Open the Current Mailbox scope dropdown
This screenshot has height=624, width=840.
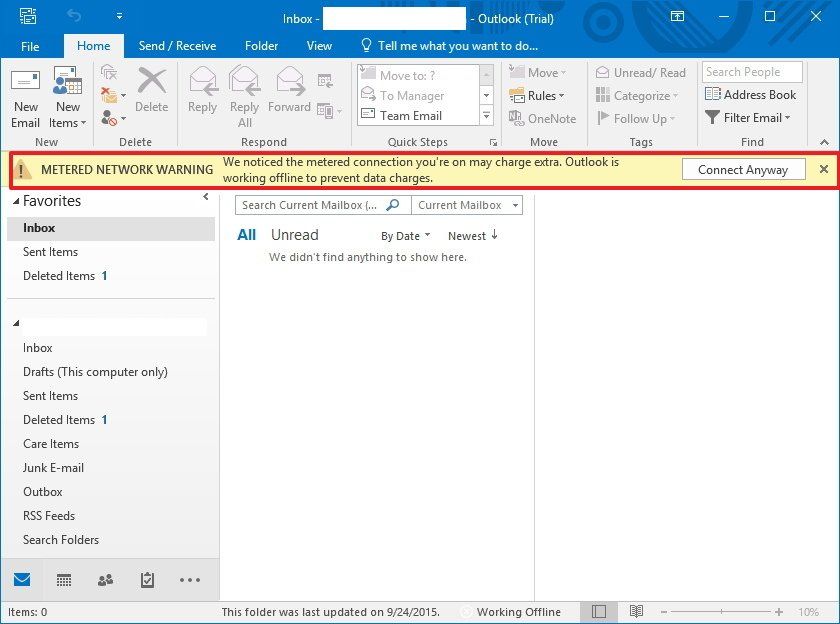pyautogui.click(x=467, y=204)
